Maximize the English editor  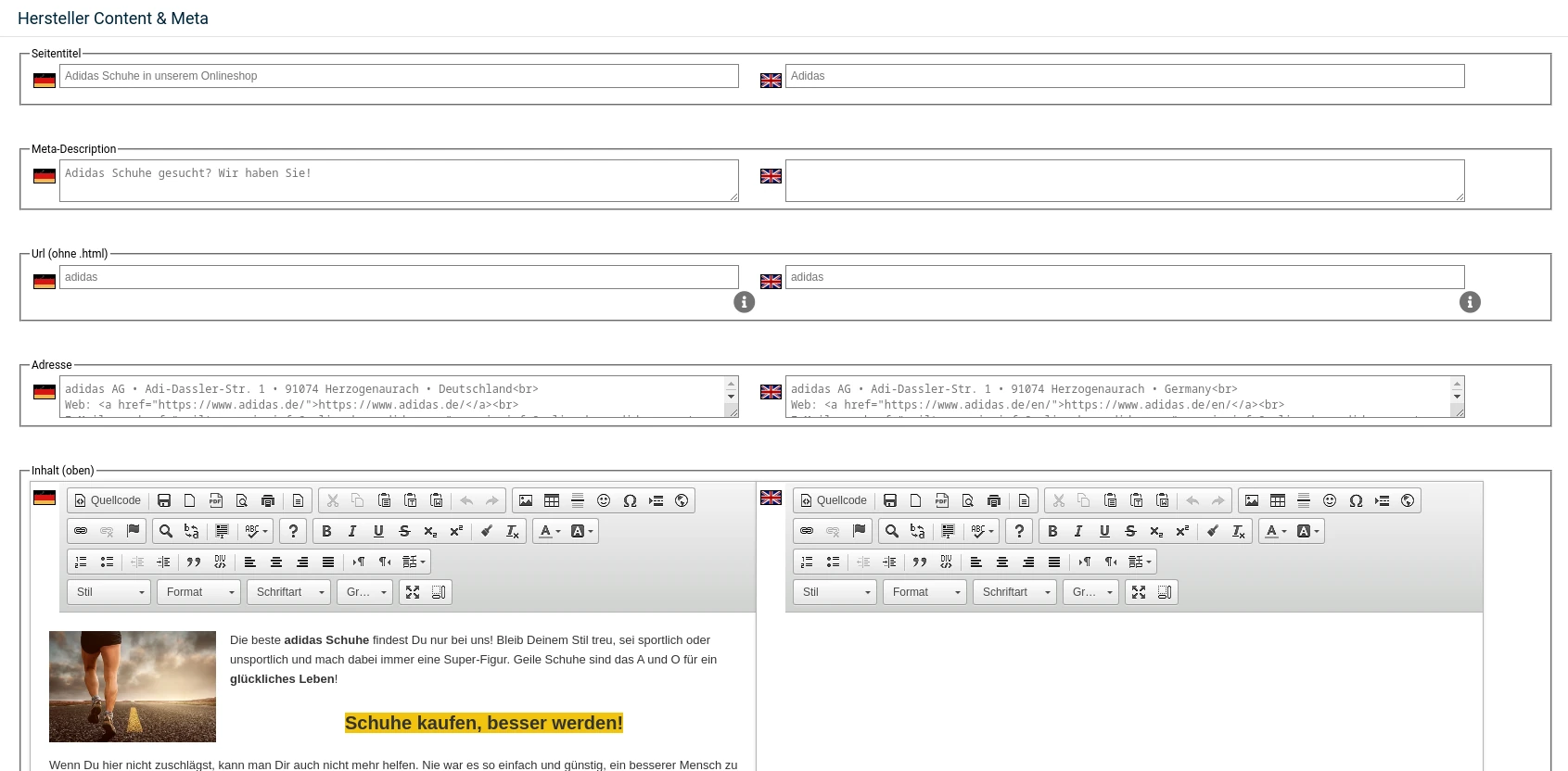[x=1139, y=592]
